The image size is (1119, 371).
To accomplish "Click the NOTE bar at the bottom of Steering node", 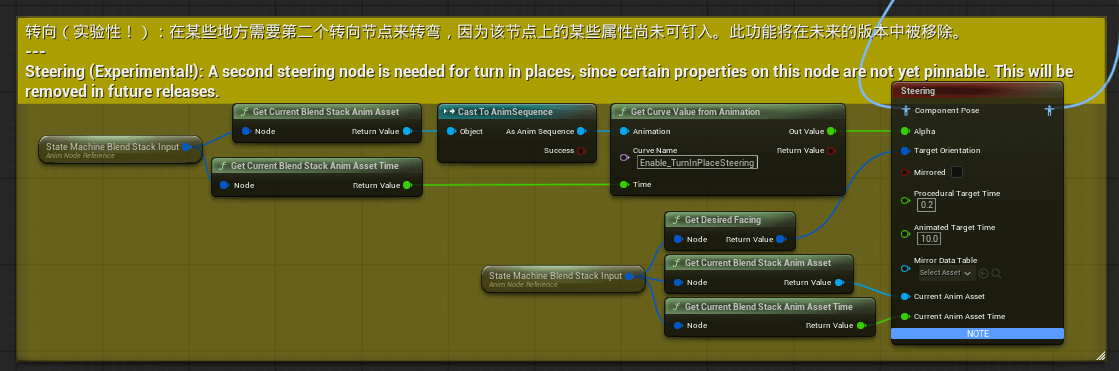I will (x=977, y=334).
